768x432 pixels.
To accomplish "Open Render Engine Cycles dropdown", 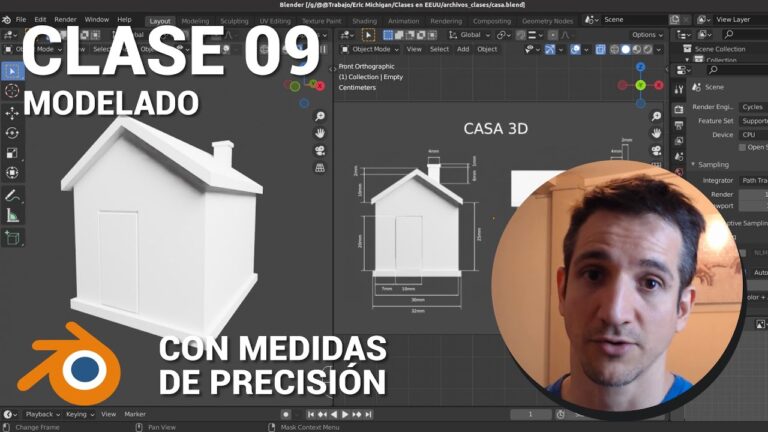I will [753, 107].
